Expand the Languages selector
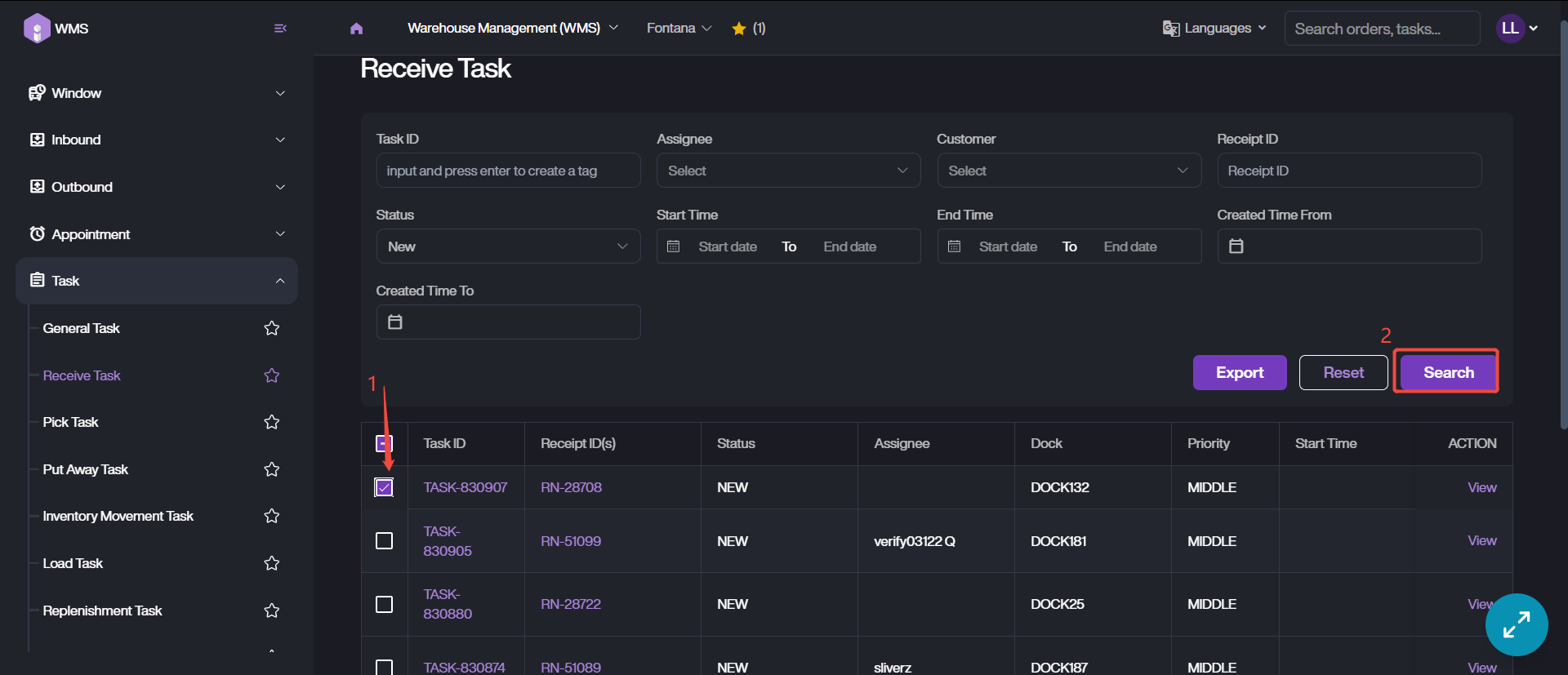This screenshot has height=675, width=1568. (x=1214, y=29)
